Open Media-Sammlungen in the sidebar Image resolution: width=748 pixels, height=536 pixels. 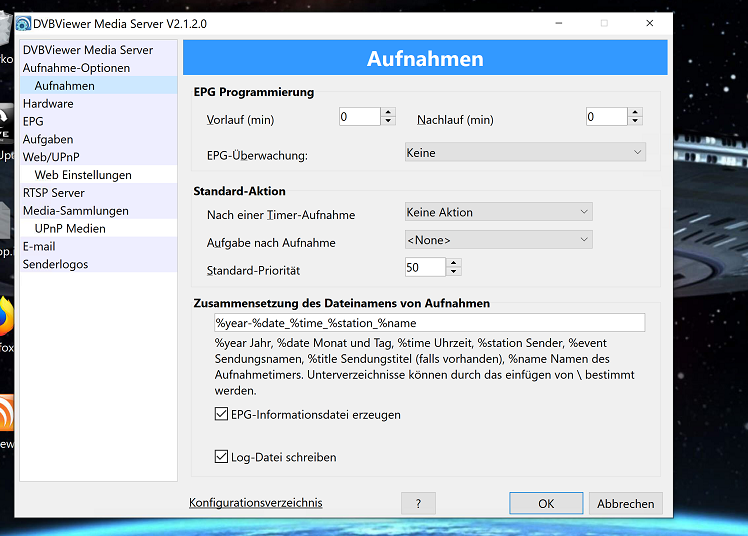[98, 211]
